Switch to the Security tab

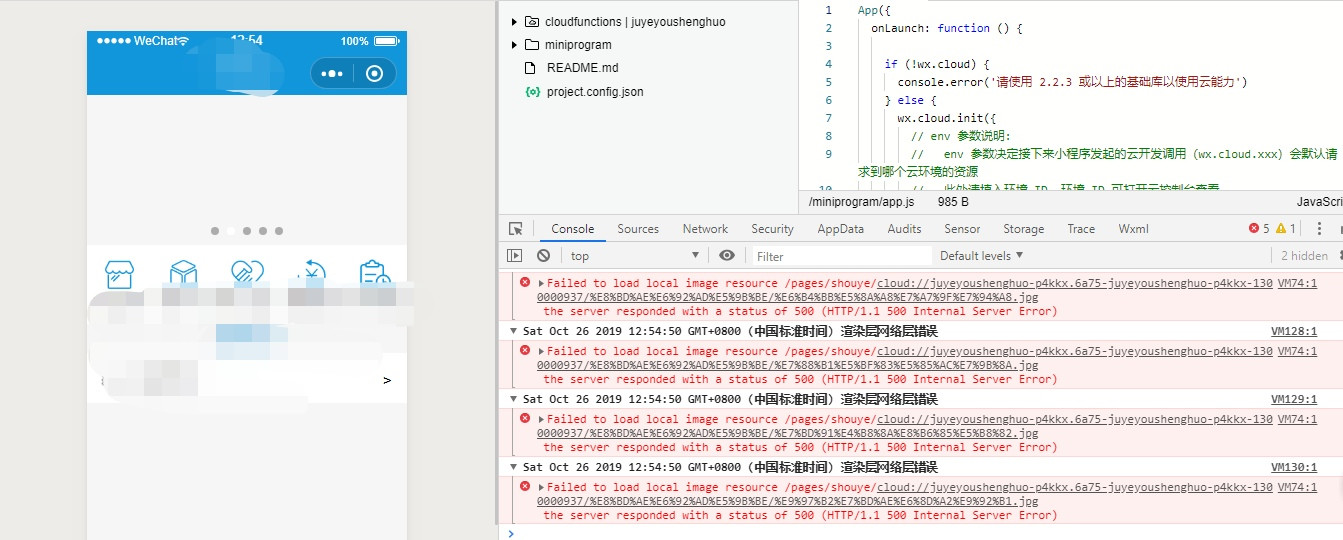[772, 229]
